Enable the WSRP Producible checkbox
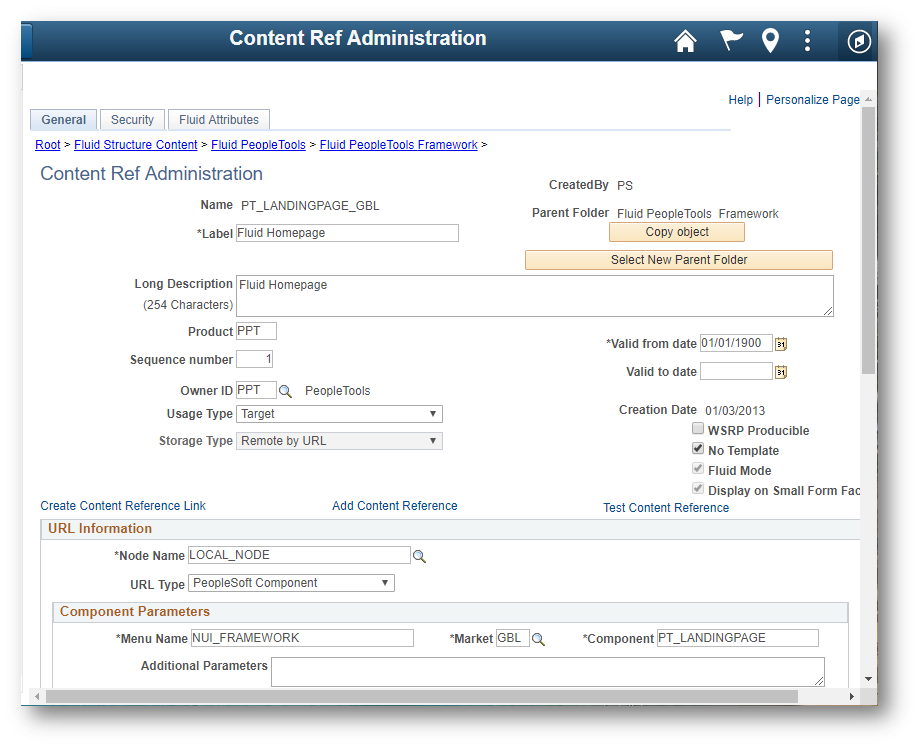Screen dimensions: 920x748 pos(698,430)
